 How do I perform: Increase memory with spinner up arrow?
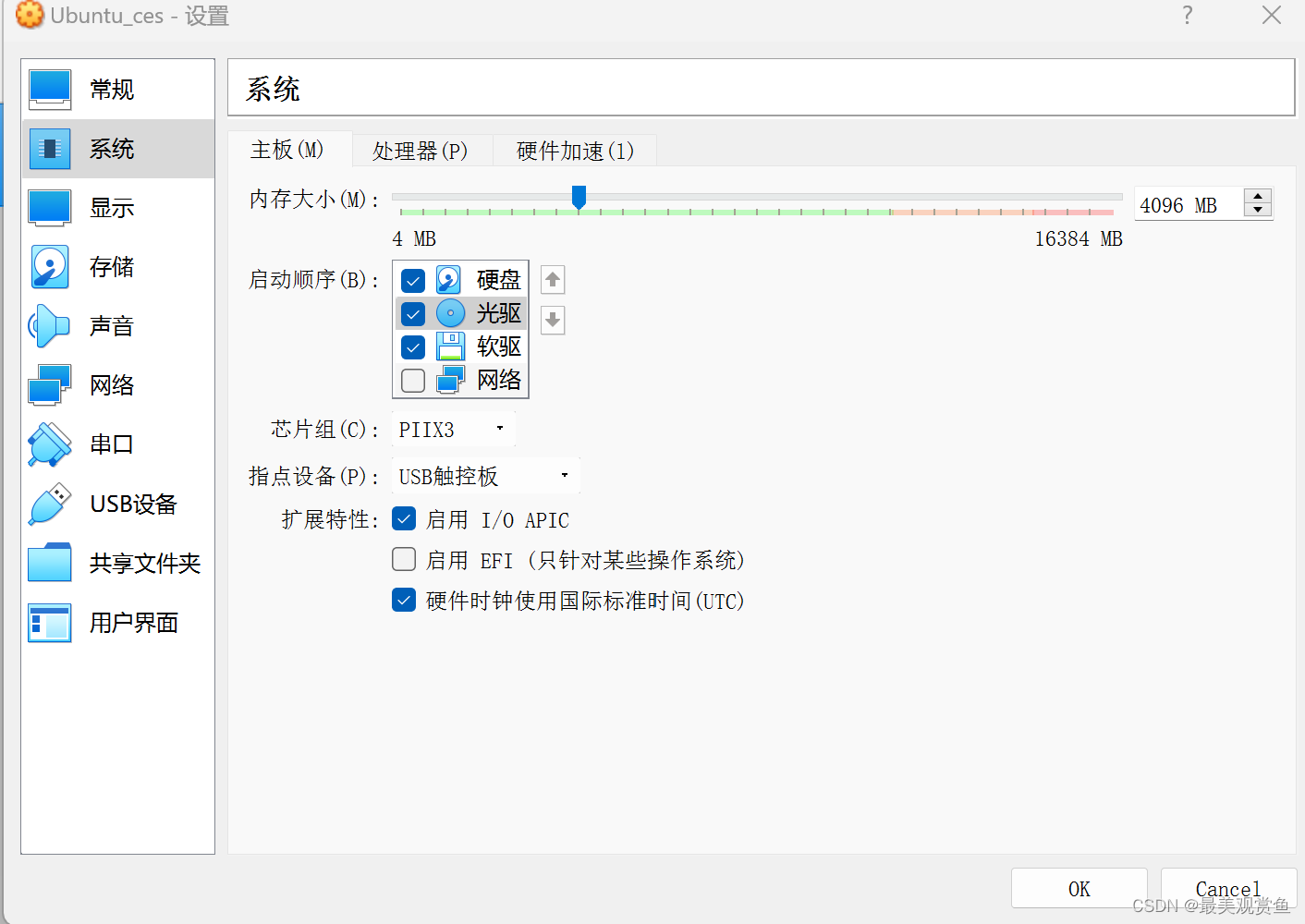click(x=1258, y=195)
